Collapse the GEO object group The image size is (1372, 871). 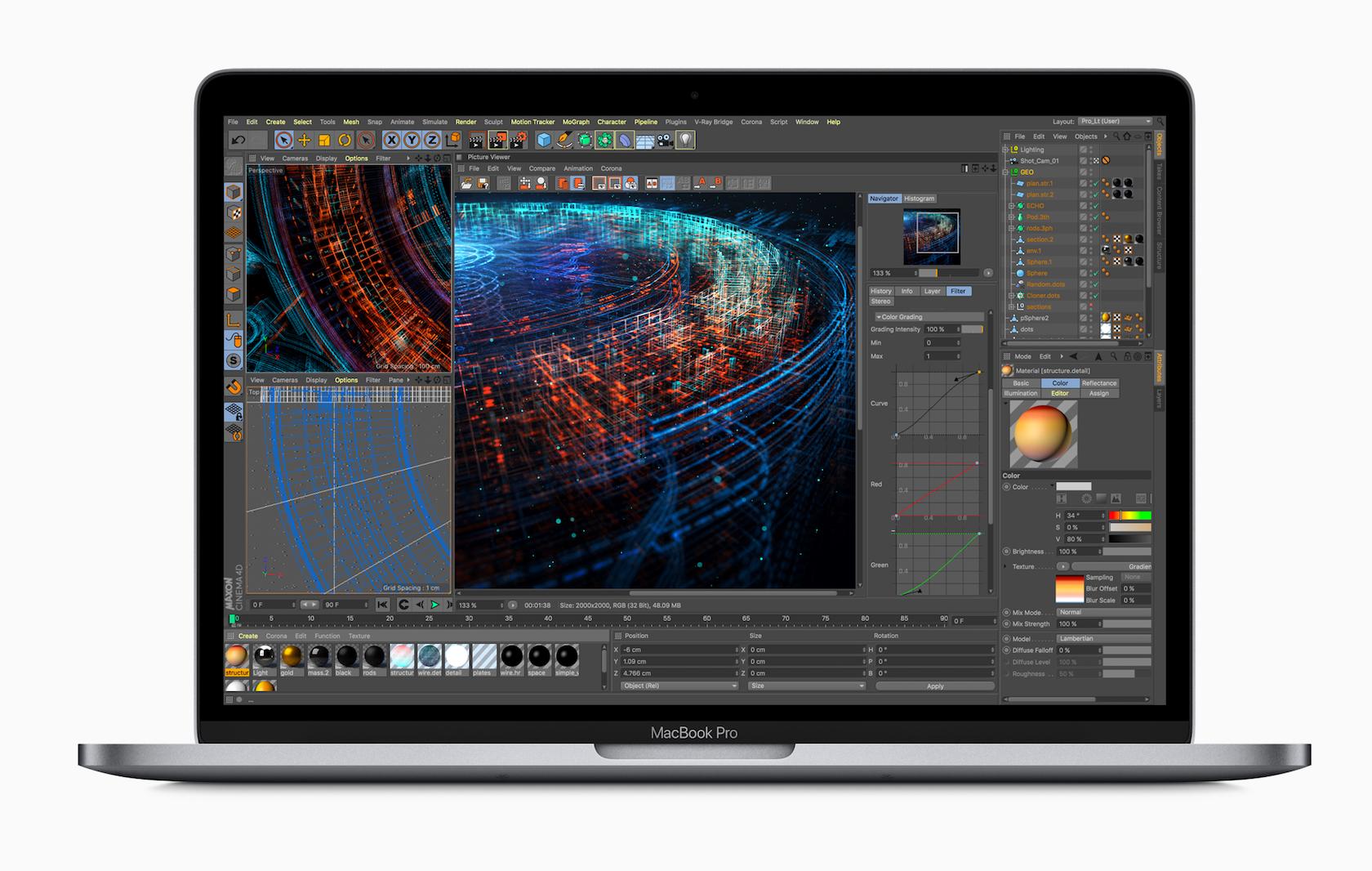[x=1005, y=172]
